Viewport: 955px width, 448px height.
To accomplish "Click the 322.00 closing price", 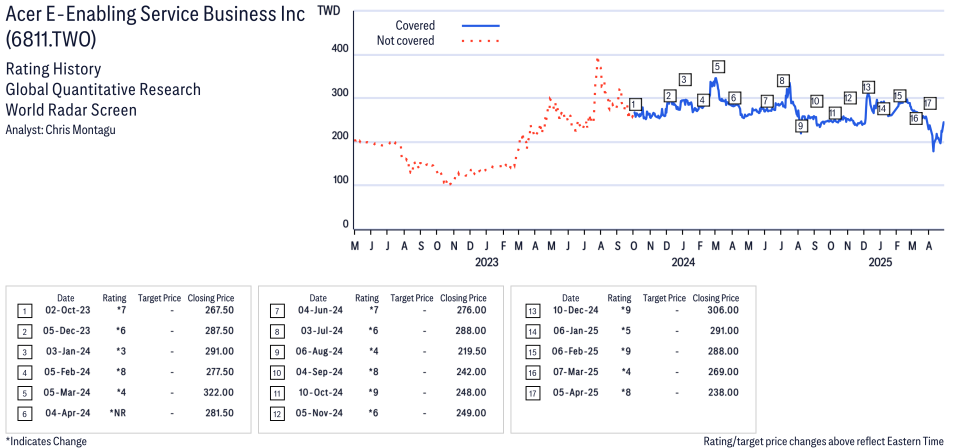I will [x=220, y=392].
